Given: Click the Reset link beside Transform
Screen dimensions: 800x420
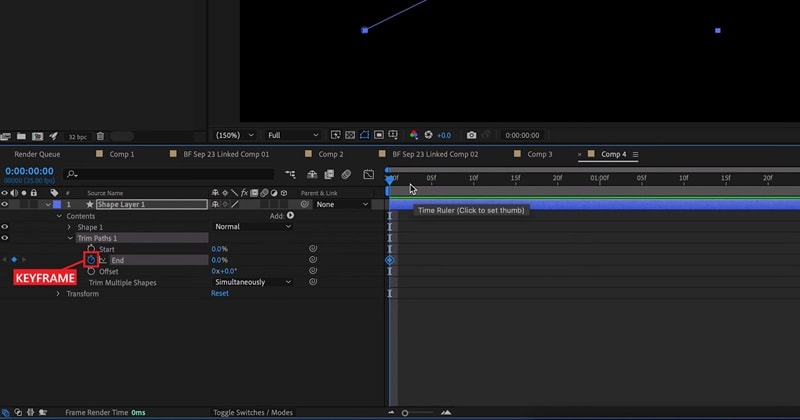Looking at the screenshot, I should (219, 294).
